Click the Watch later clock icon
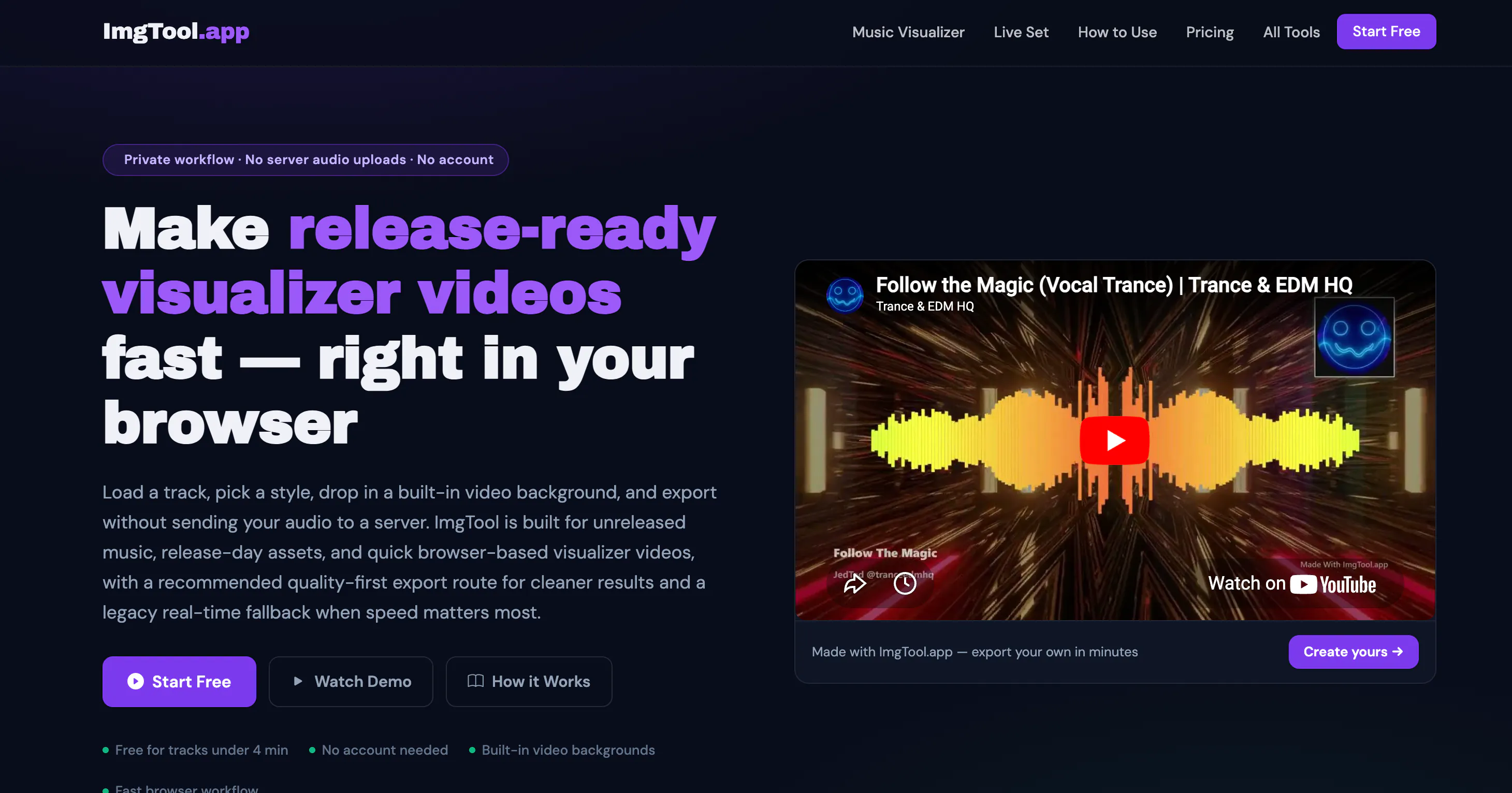 [905, 583]
